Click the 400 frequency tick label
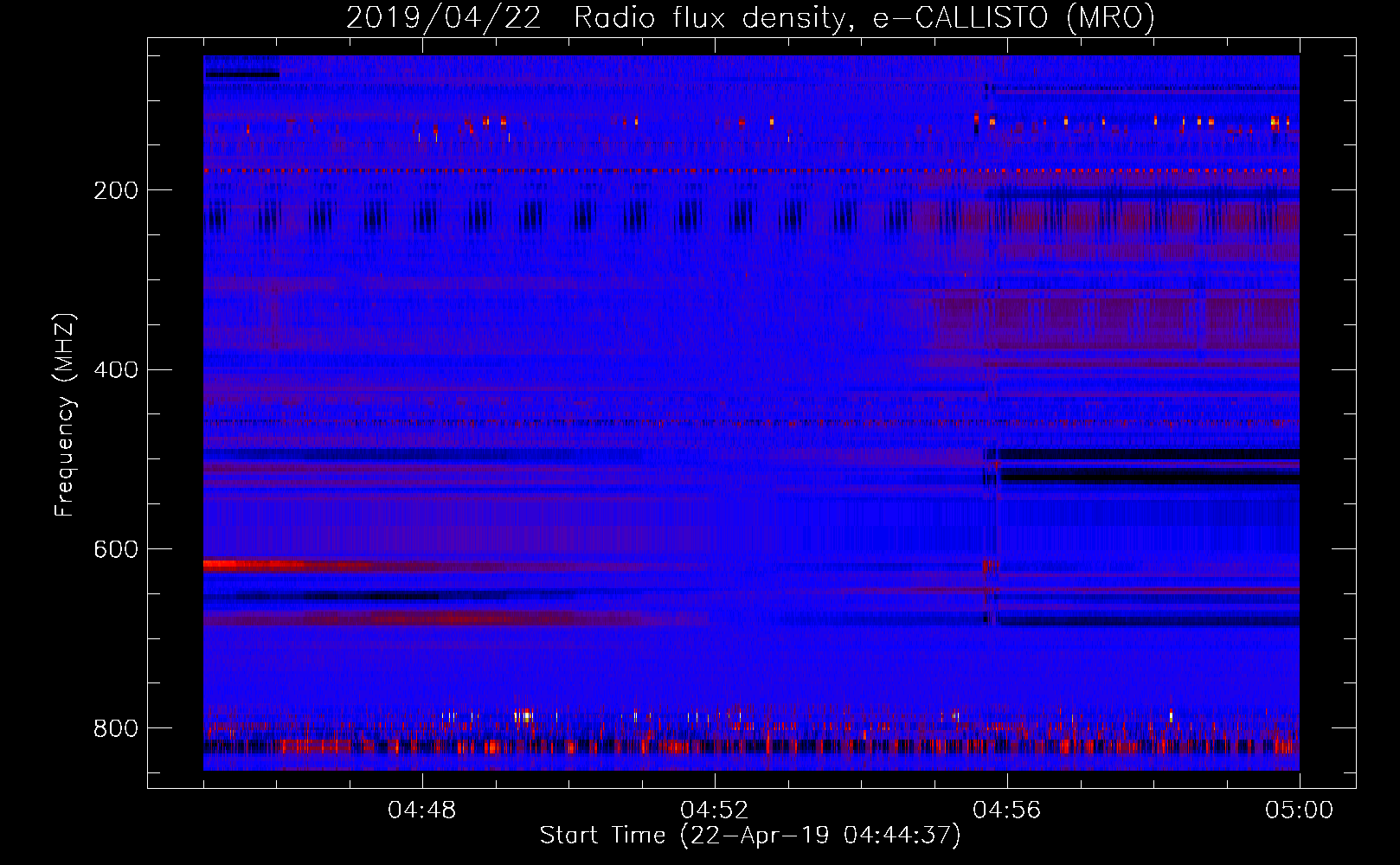Viewport: 1400px width, 865px height. pyautogui.click(x=115, y=370)
